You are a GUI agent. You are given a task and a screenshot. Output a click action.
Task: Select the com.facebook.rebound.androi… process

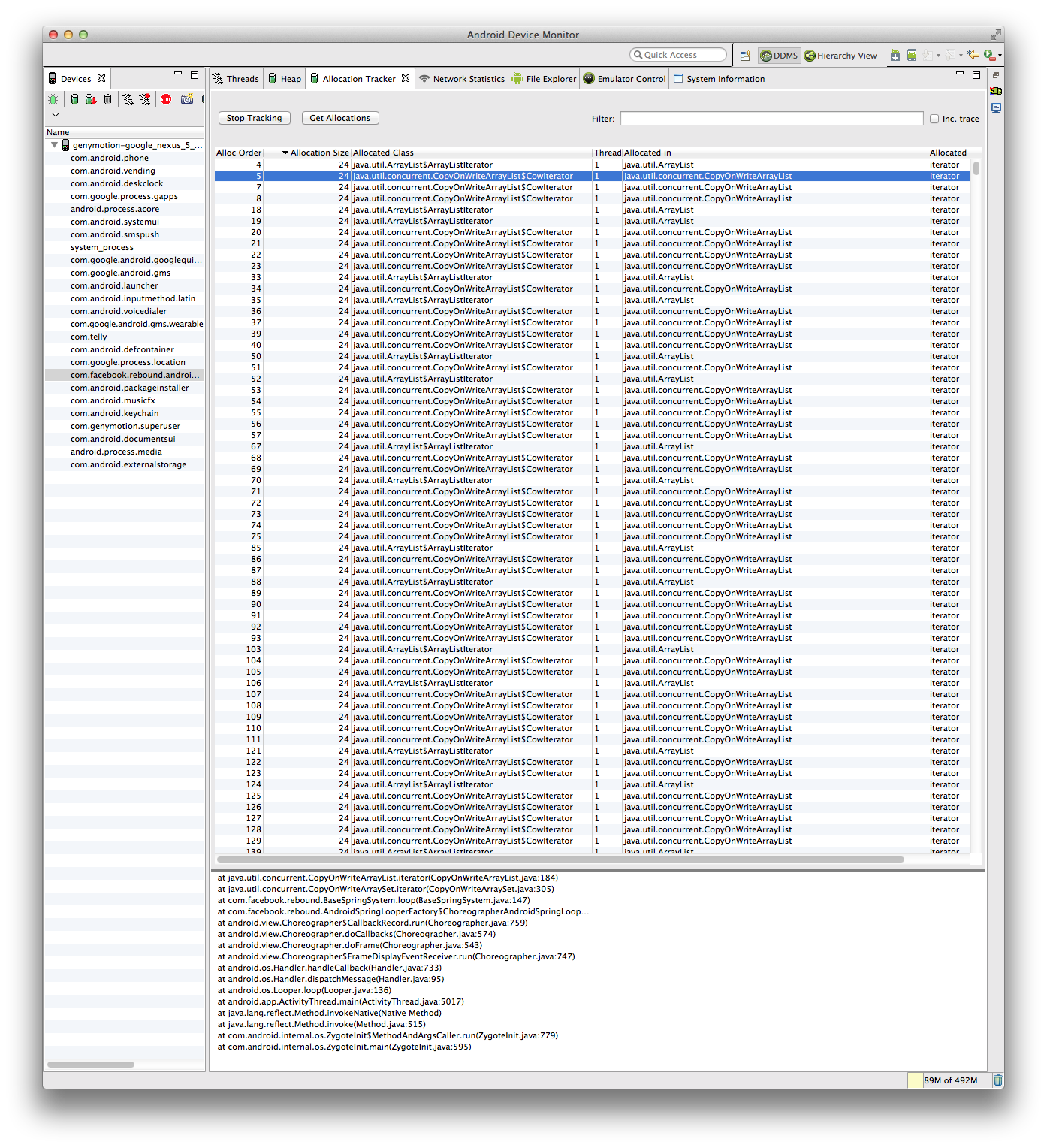[125, 375]
